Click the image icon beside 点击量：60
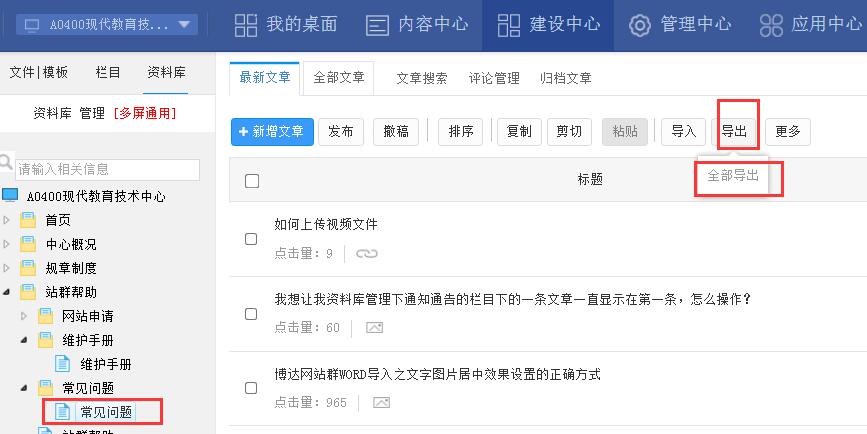Screen dimensions: 867x434 point(374,328)
